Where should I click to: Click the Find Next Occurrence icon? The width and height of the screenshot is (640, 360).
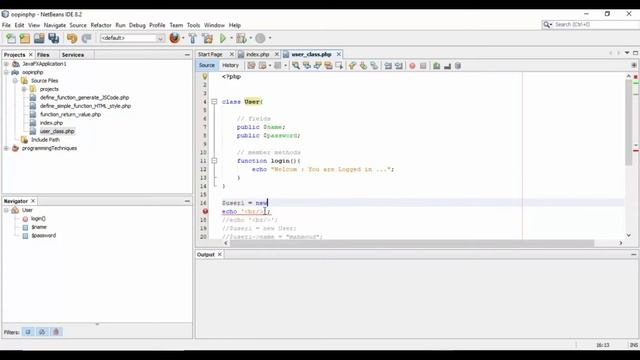click(x=318, y=66)
